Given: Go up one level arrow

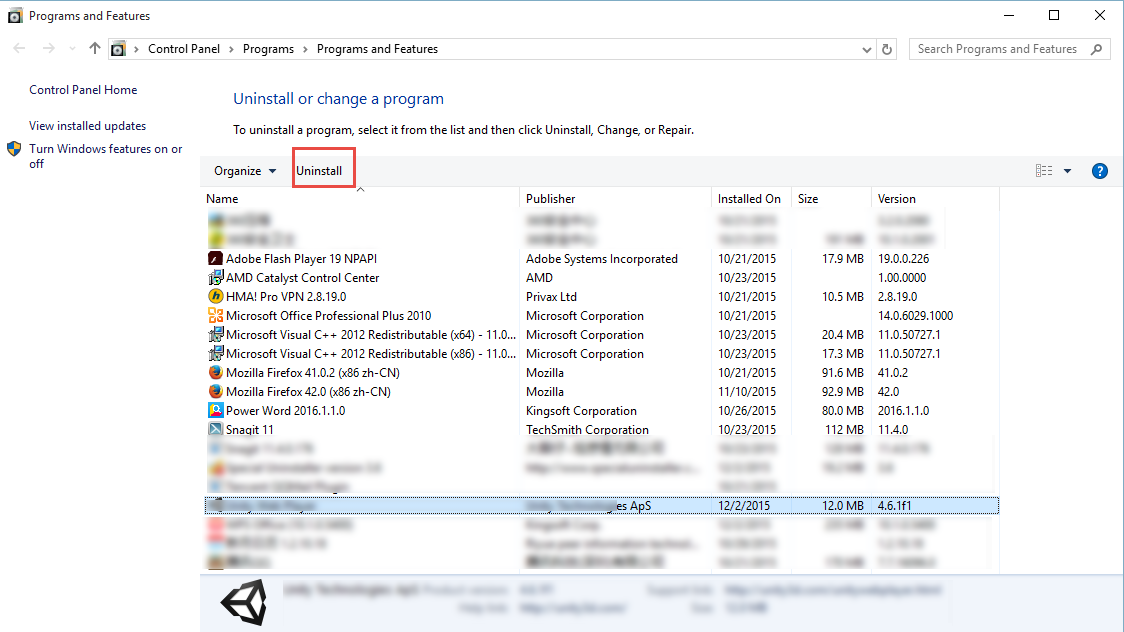Looking at the screenshot, I should tap(95, 48).
